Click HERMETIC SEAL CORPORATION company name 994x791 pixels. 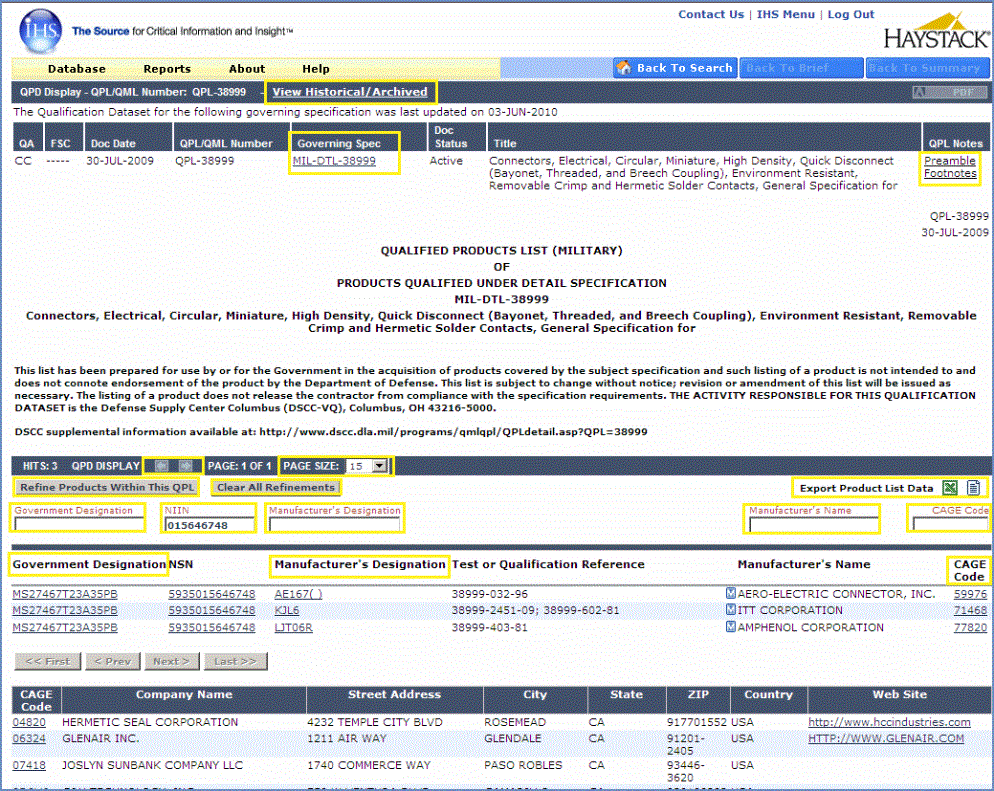coord(150,722)
